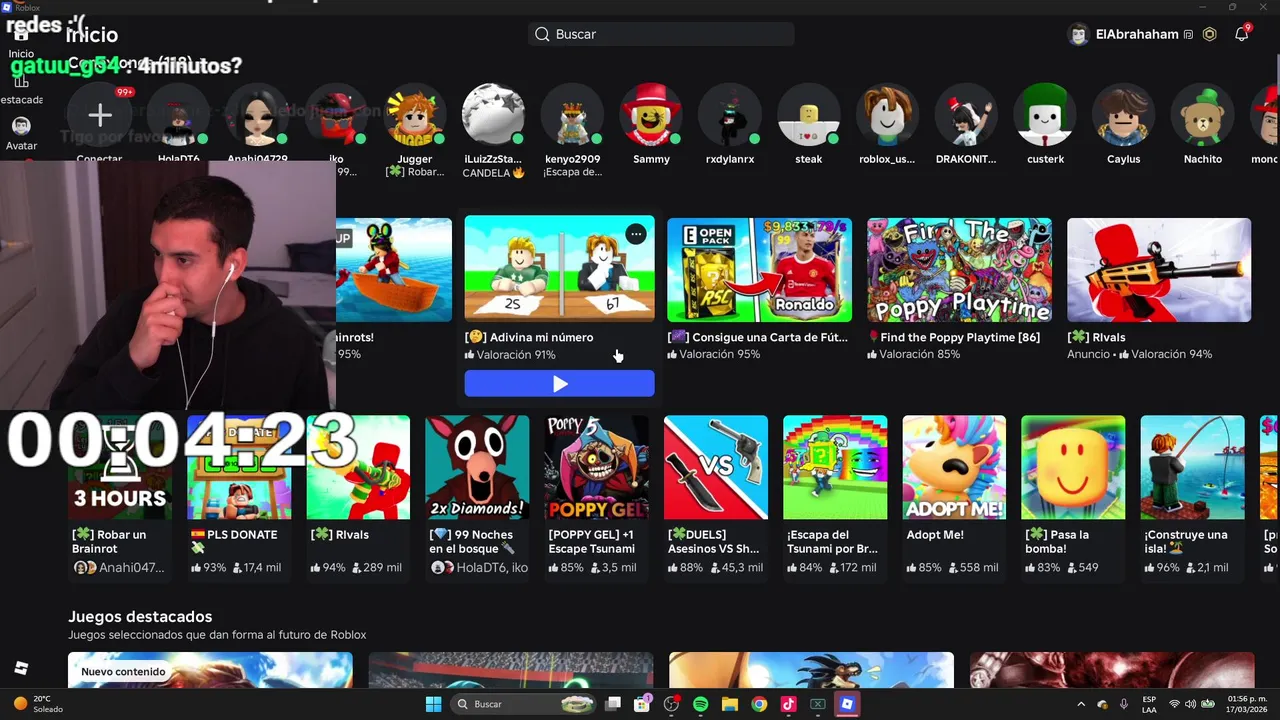
Task: Open friend kenyo2909 avatar
Action: pyautogui.click(x=573, y=116)
